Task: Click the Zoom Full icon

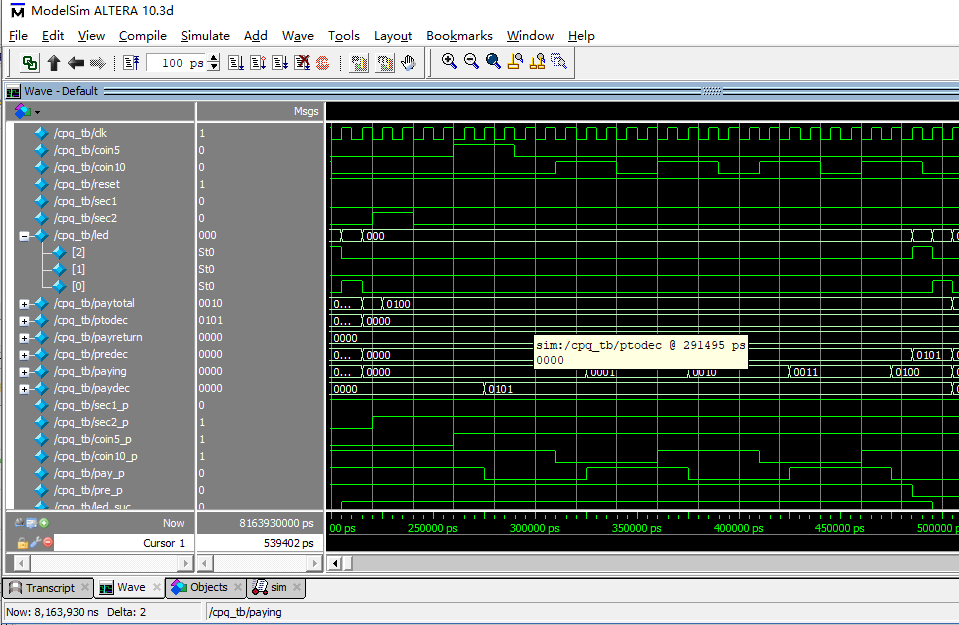Action: [x=493, y=62]
